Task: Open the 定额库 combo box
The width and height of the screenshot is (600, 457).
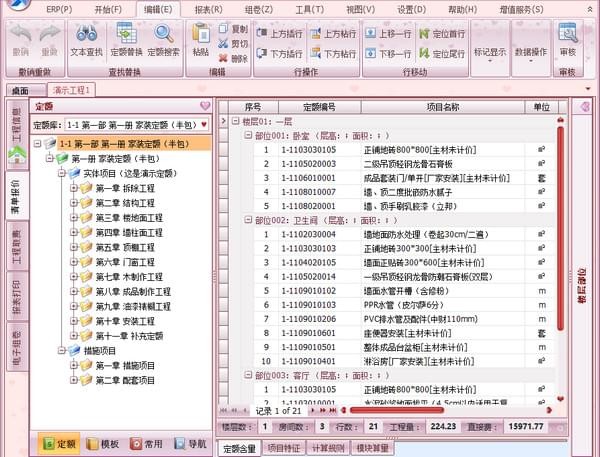Action: [137, 125]
